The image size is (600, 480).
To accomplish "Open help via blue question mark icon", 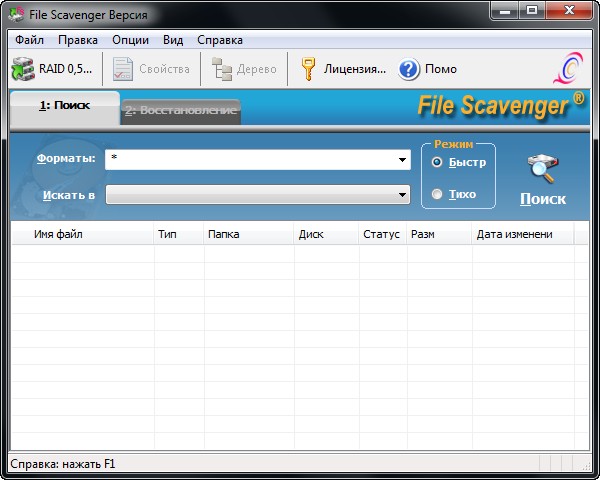I will tap(409, 69).
